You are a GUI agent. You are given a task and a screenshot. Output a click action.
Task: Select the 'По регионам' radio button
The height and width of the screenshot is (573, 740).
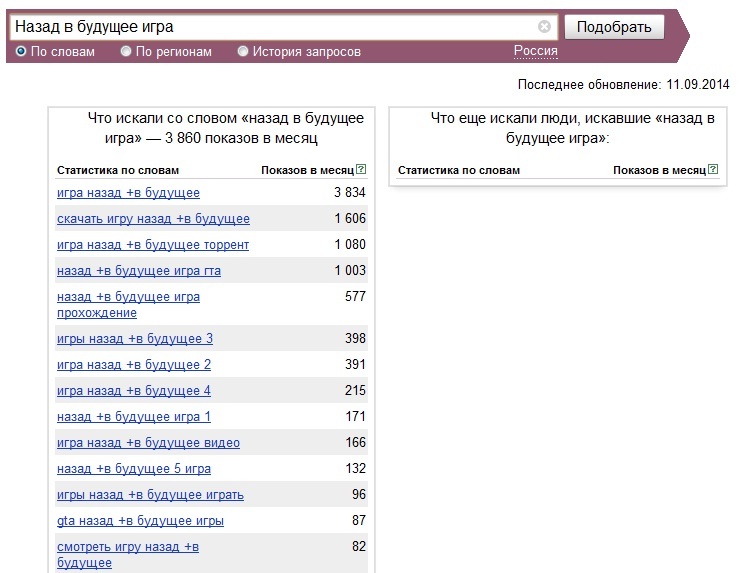pyautogui.click(x=126, y=51)
